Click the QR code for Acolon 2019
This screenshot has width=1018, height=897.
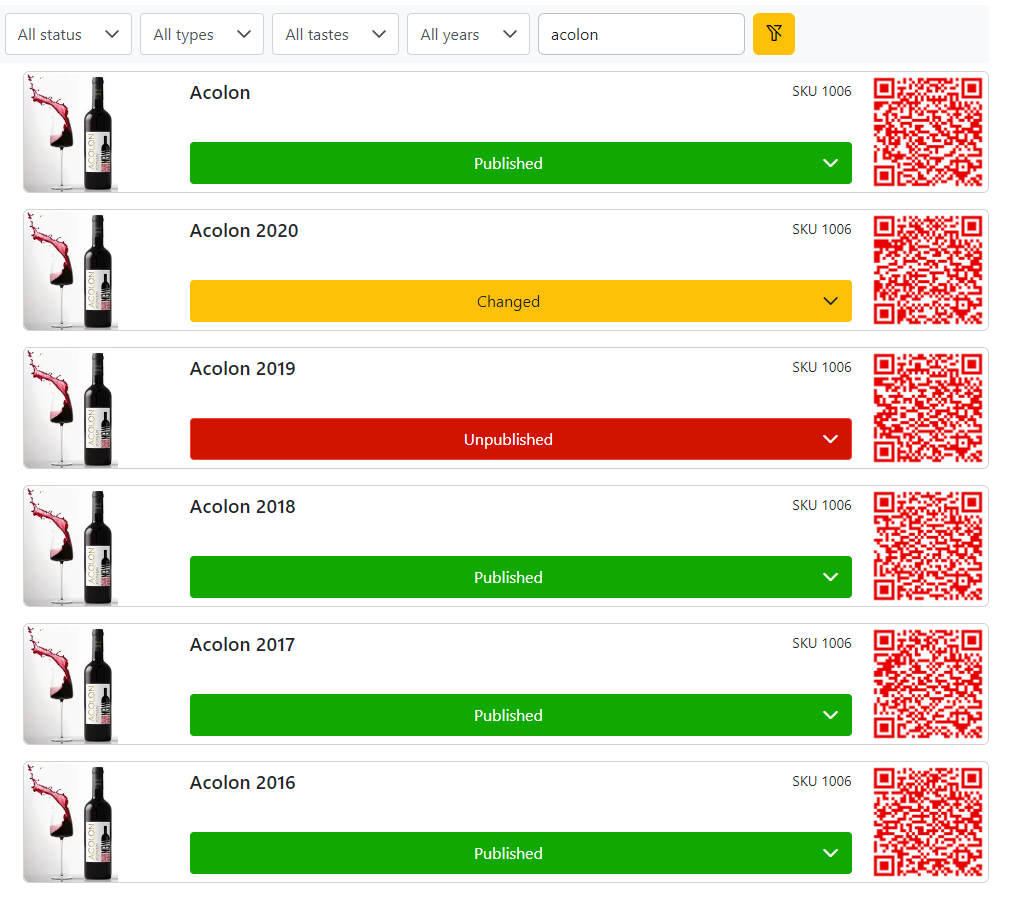[x=928, y=408]
